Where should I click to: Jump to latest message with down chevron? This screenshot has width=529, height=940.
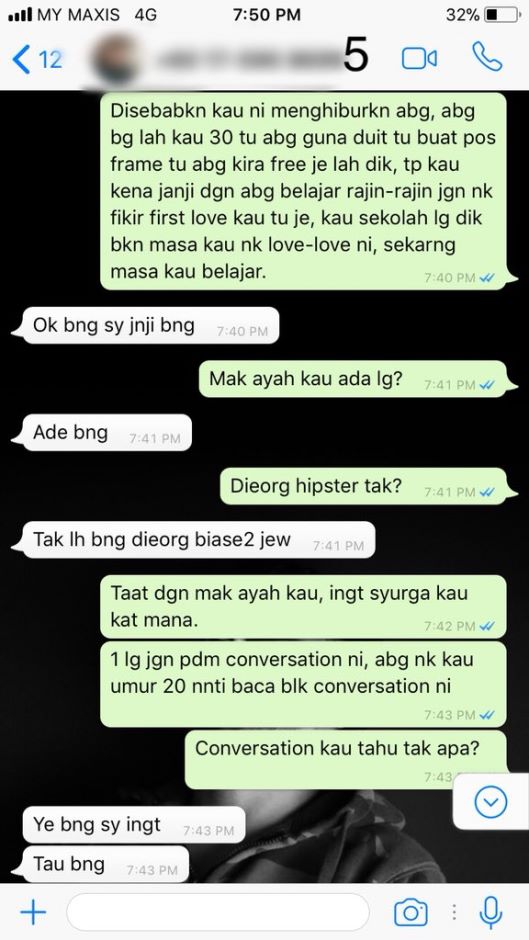pyautogui.click(x=491, y=802)
